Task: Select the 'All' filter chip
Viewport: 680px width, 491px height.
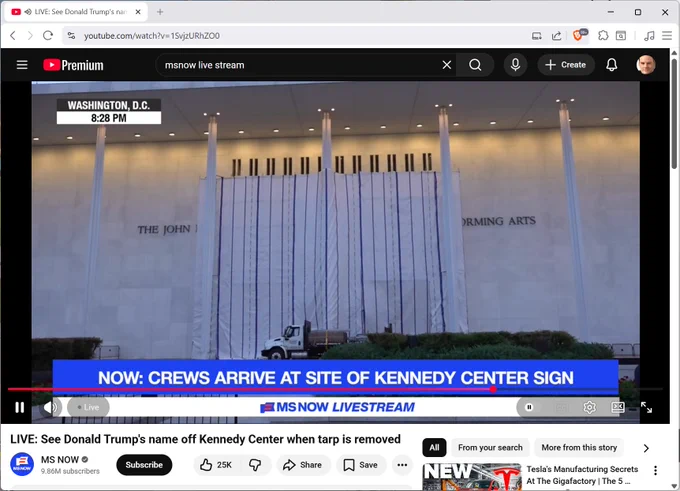Action: coord(435,448)
